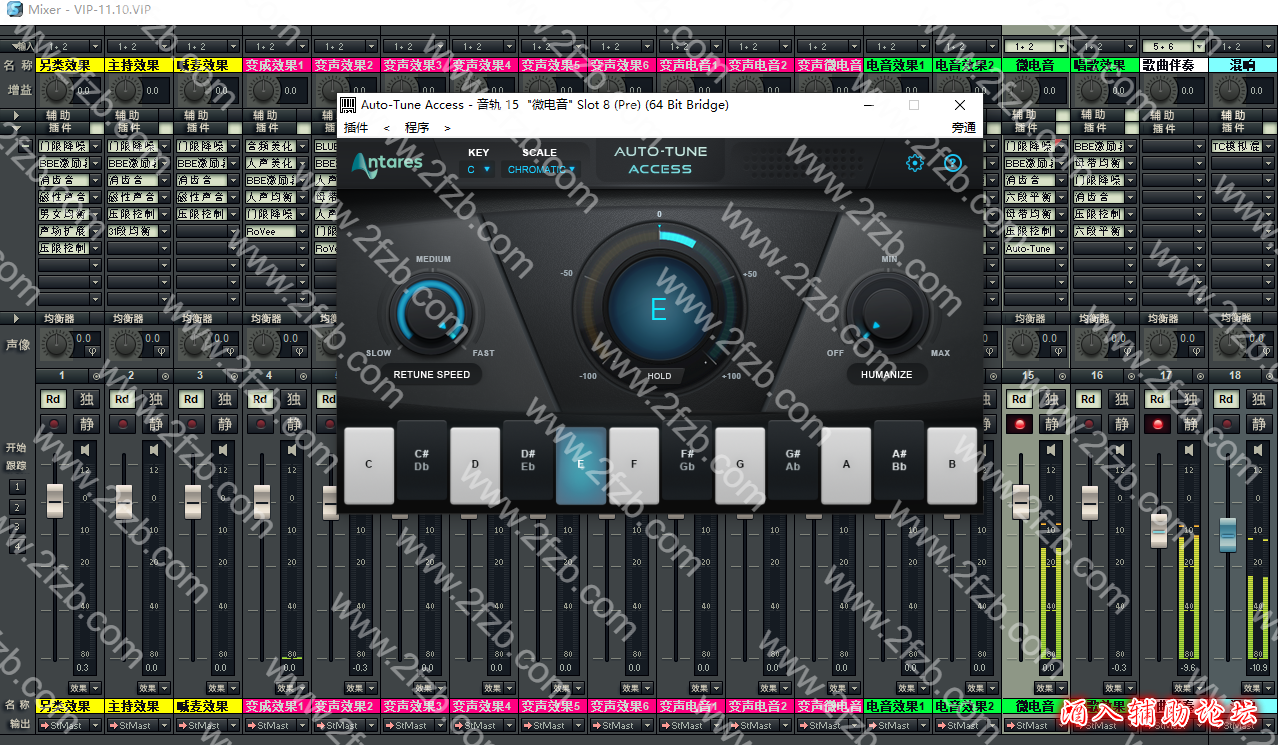Select the A key on the plugin keyboard
Screen dimensions: 1278x745
pyautogui.click(x=846, y=465)
